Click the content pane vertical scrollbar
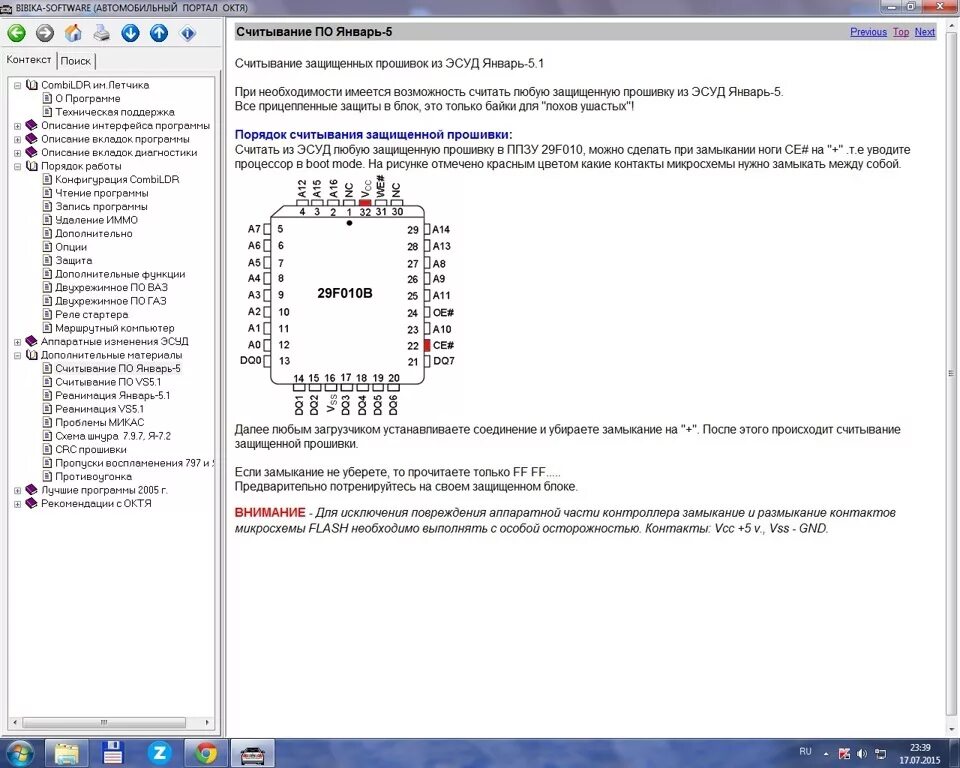Image resolution: width=960 pixels, height=768 pixels. click(951, 374)
